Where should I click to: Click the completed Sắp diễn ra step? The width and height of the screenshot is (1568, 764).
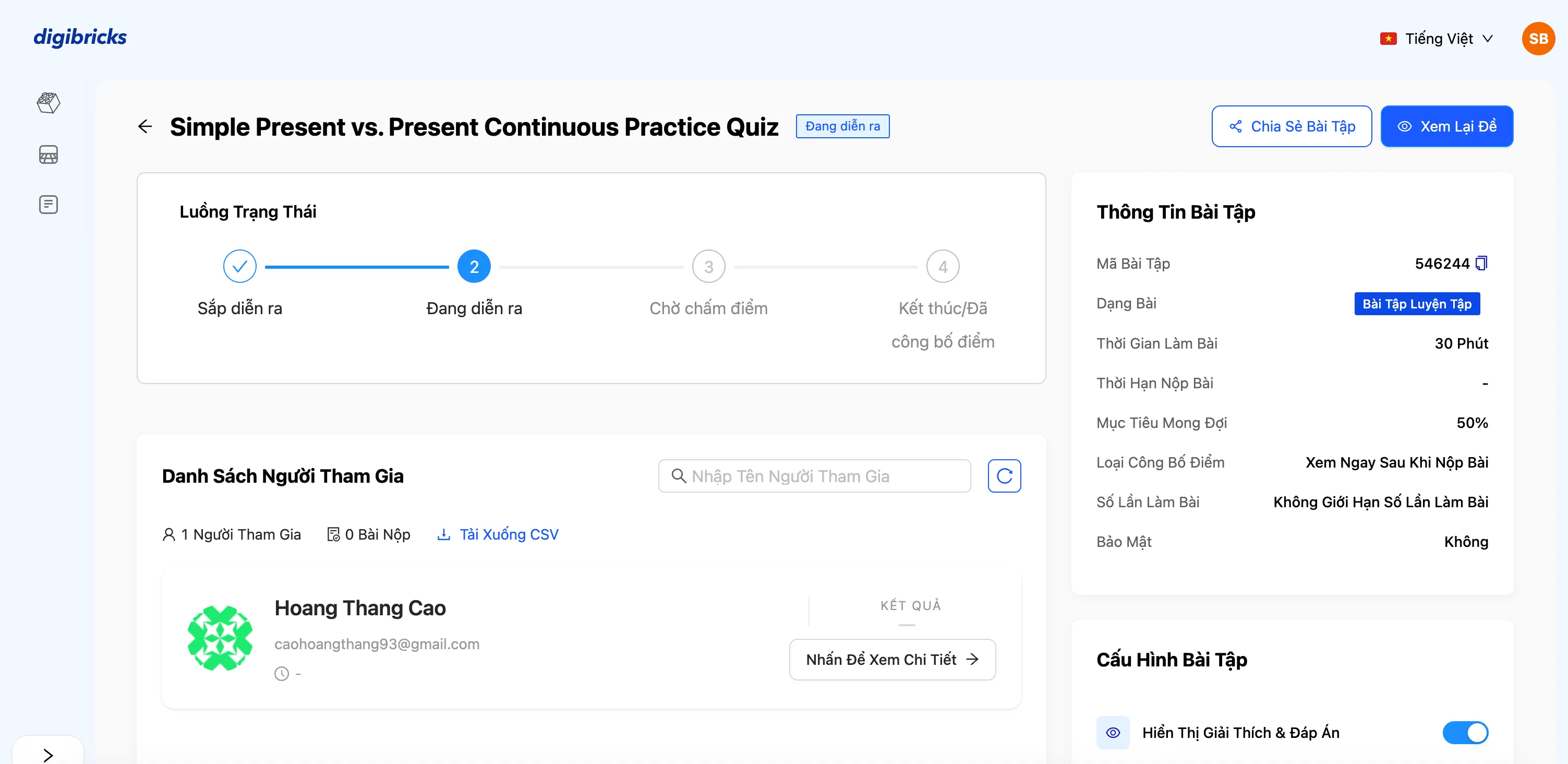[240, 267]
